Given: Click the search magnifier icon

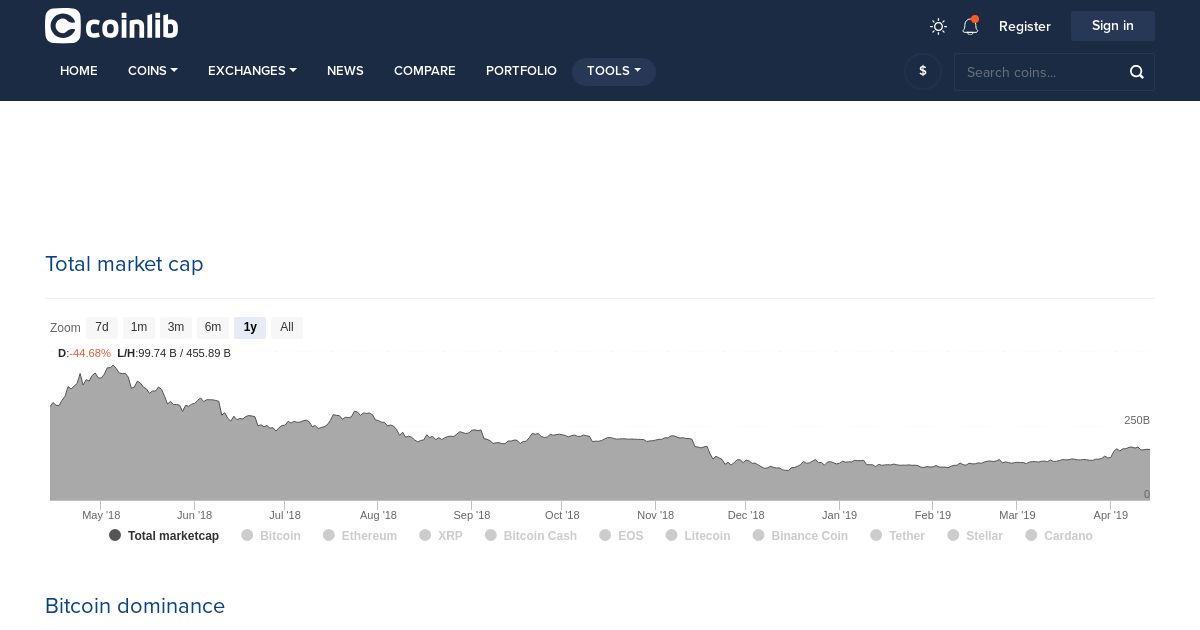Looking at the screenshot, I should (x=1137, y=72).
